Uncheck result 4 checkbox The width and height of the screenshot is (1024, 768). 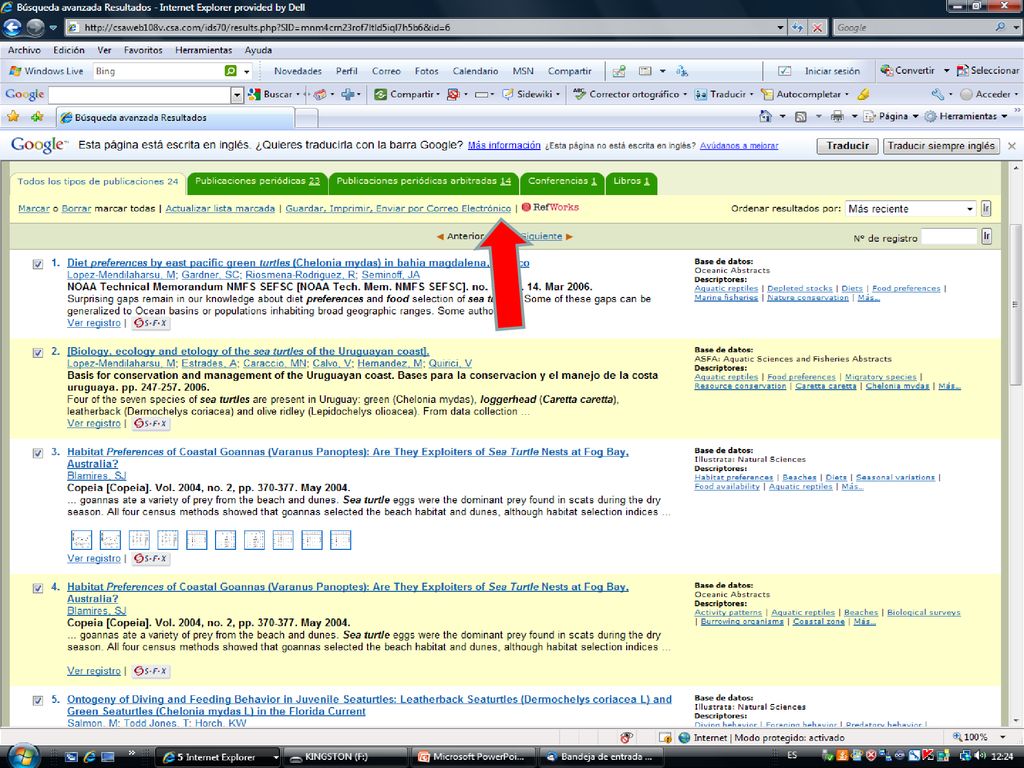(38, 588)
